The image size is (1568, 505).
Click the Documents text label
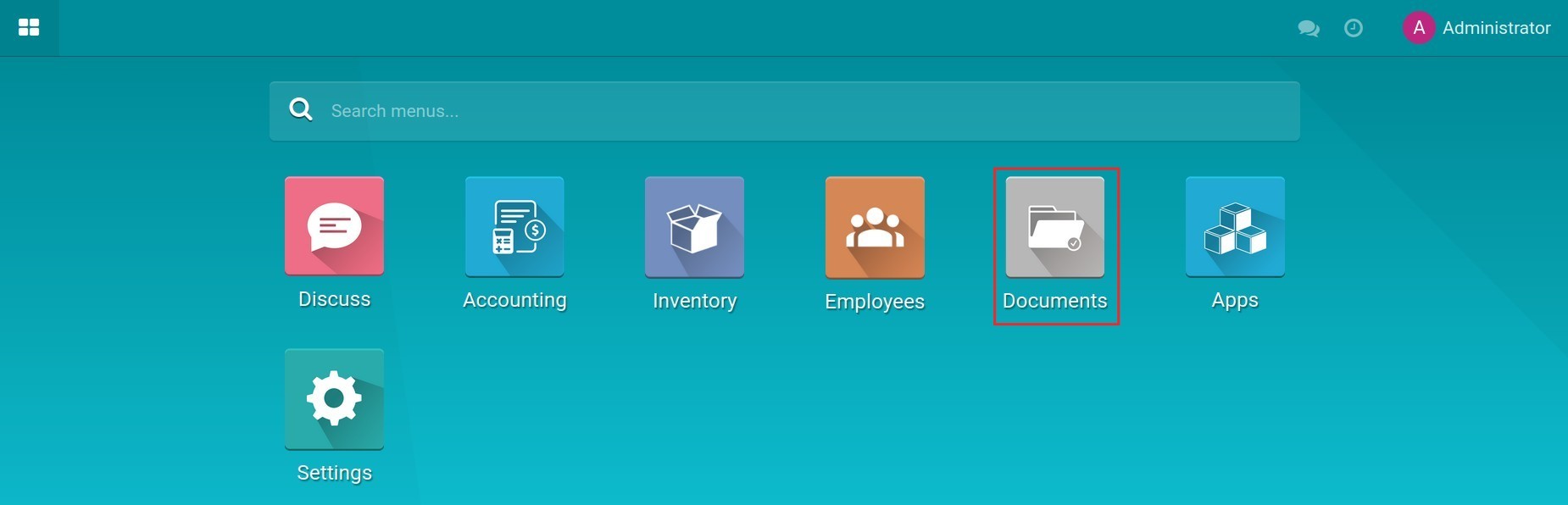[1054, 301]
